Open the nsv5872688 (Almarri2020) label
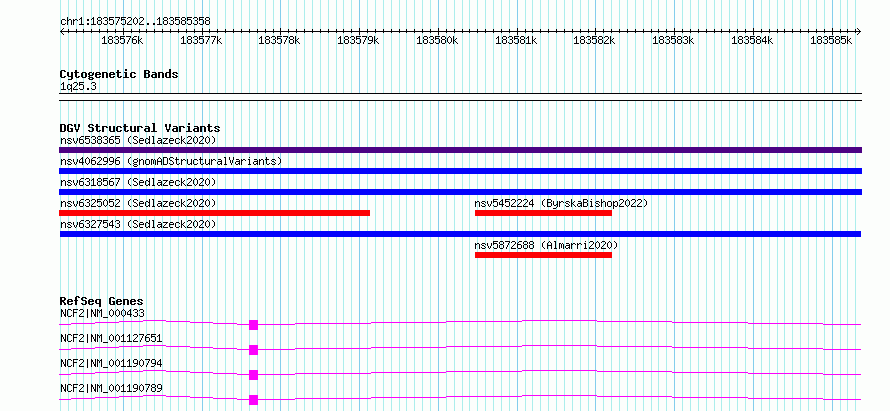Viewport: 890px width, 411px height. [546, 245]
